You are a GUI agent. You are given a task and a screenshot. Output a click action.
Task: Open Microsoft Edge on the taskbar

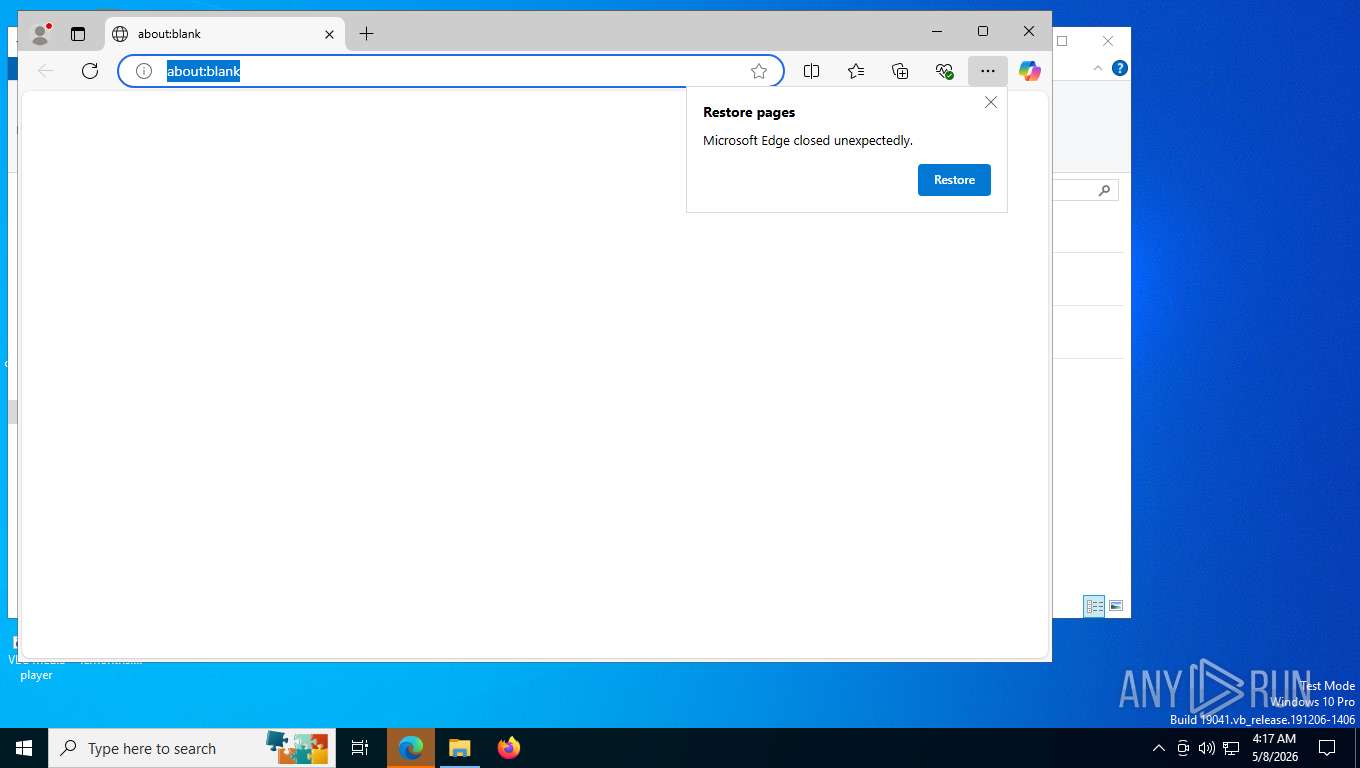point(411,748)
